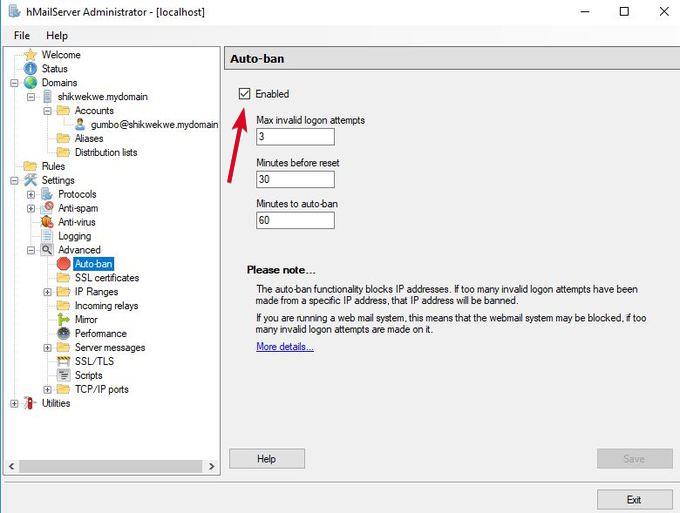Click the Distribution lists folder icon
680x513 pixels.
coord(63,152)
